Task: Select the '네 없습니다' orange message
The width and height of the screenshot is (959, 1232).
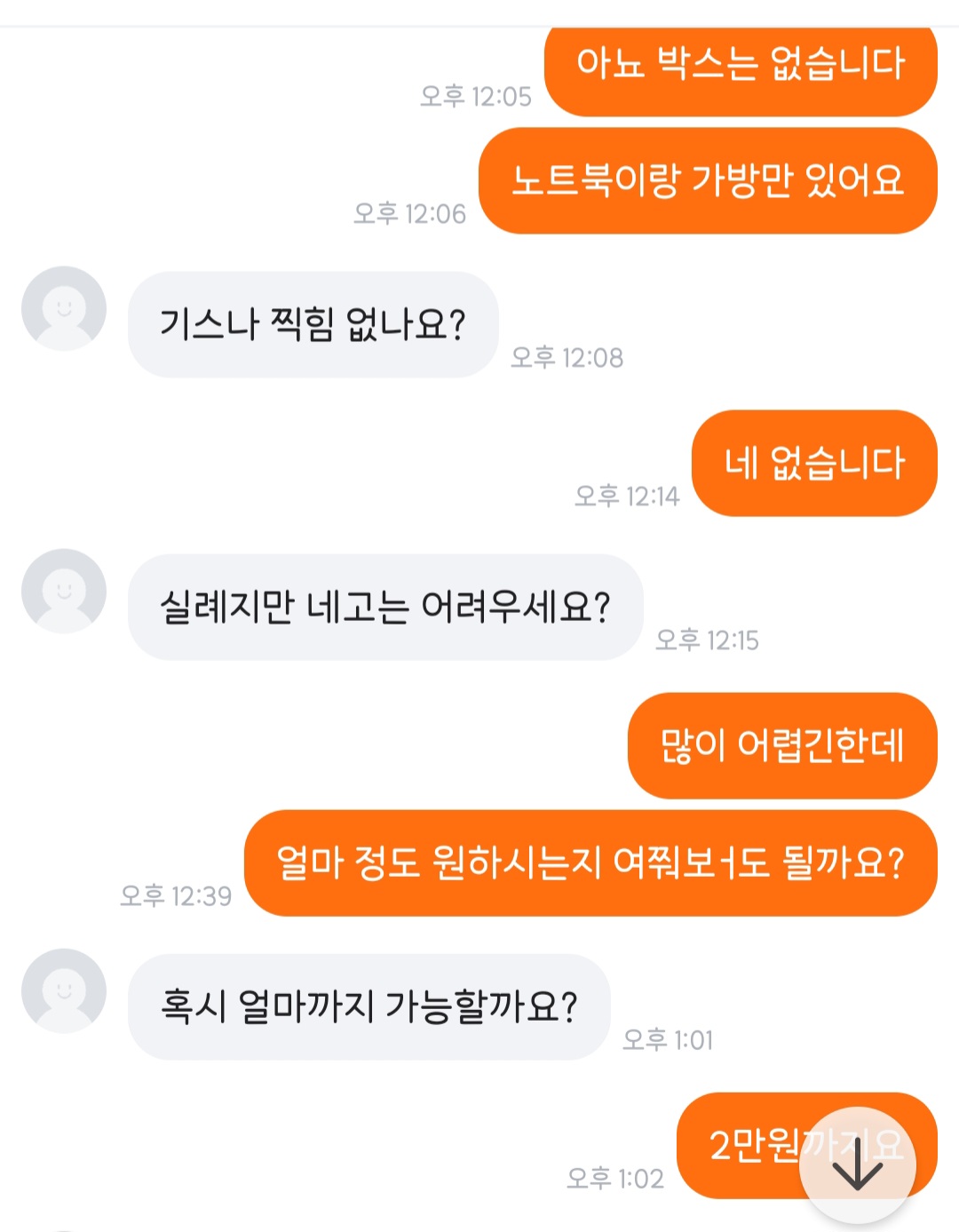Action: click(x=814, y=463)
